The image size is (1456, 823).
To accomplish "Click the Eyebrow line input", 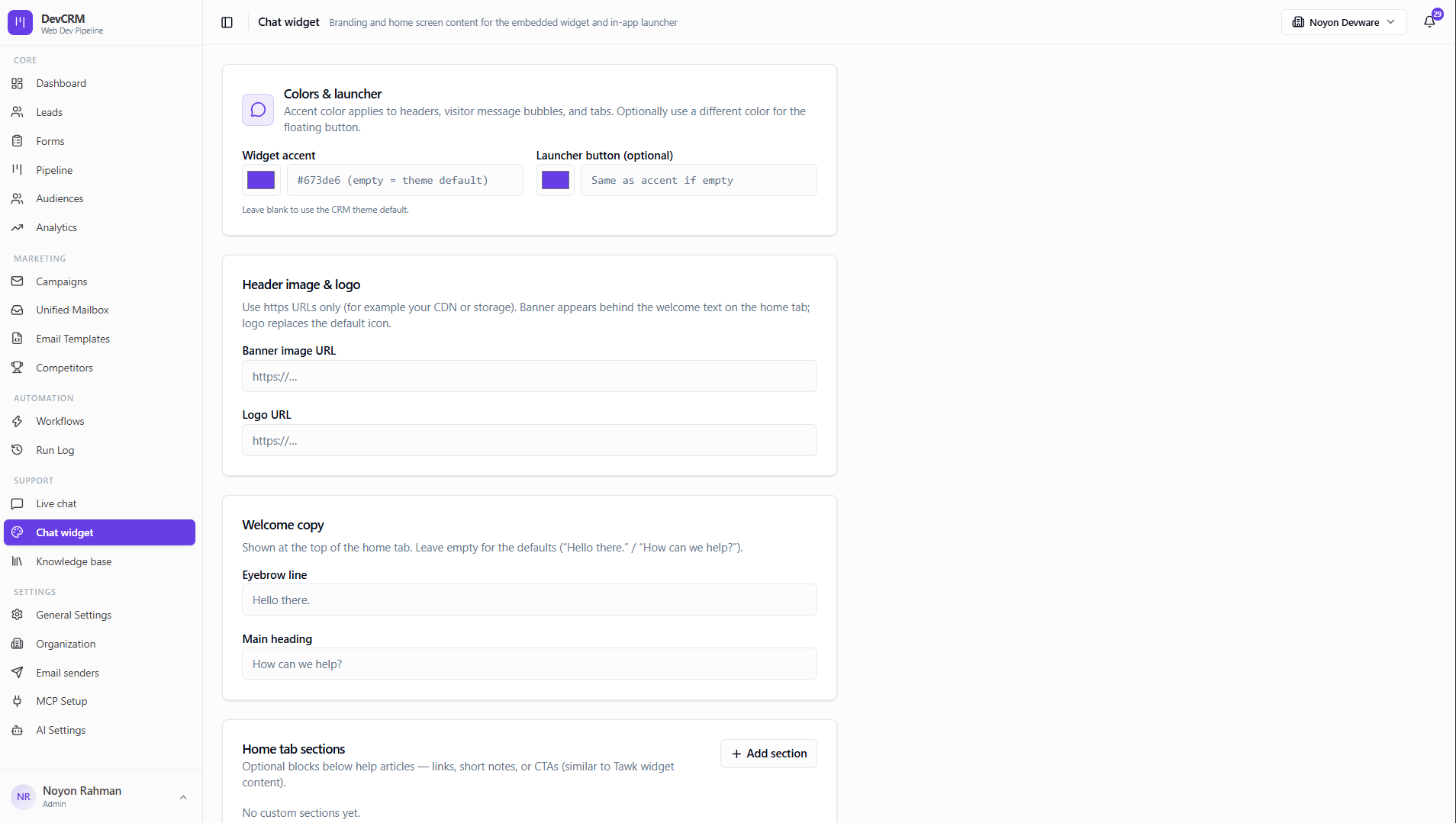I will 530,600.
